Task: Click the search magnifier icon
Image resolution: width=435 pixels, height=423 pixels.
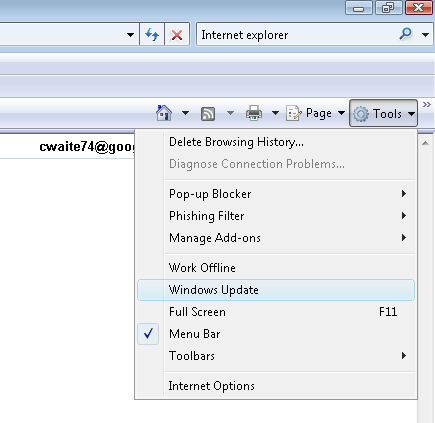Action: point(405,34)
